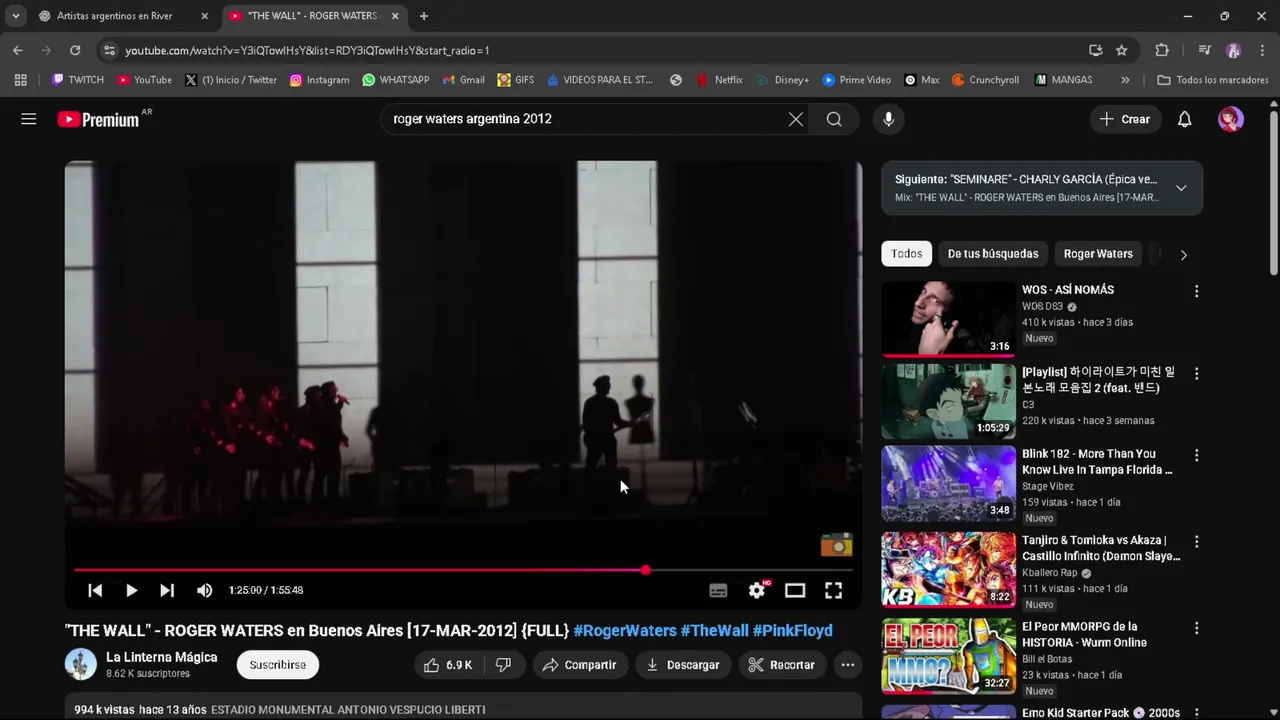Open the WOS - ASÍ NOMÁS thumbnail

(x=948, y=319)
